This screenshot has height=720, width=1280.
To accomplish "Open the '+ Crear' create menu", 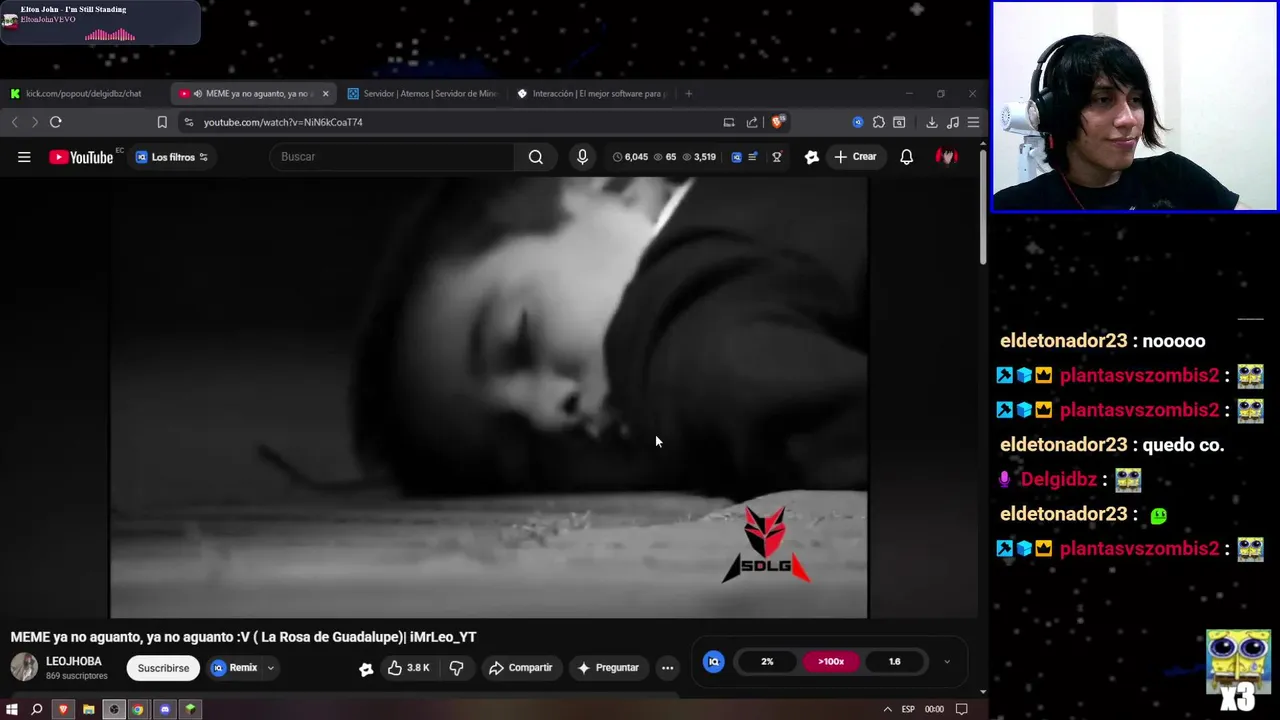I will [855, 157].
